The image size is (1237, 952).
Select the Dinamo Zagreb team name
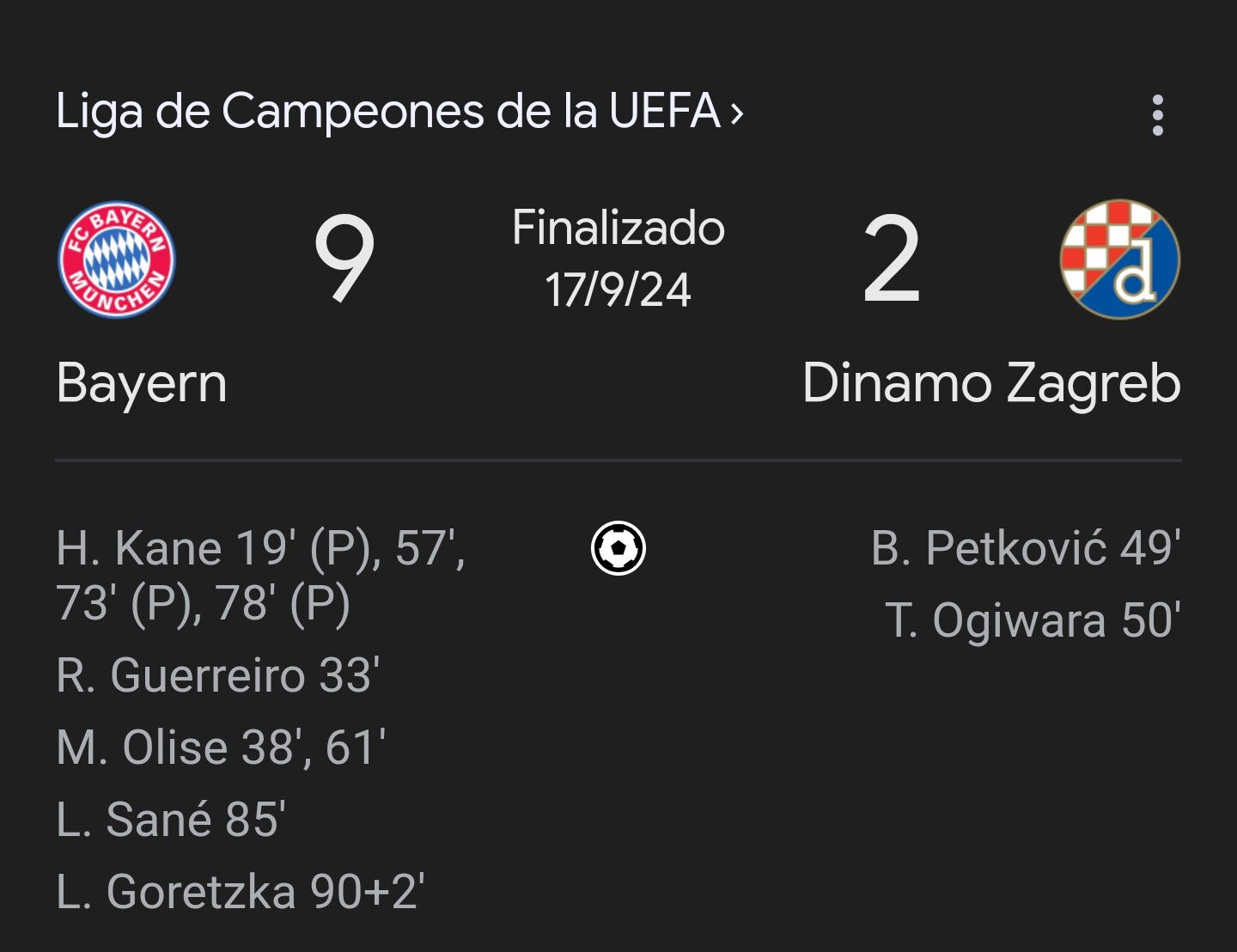[991, 383]
